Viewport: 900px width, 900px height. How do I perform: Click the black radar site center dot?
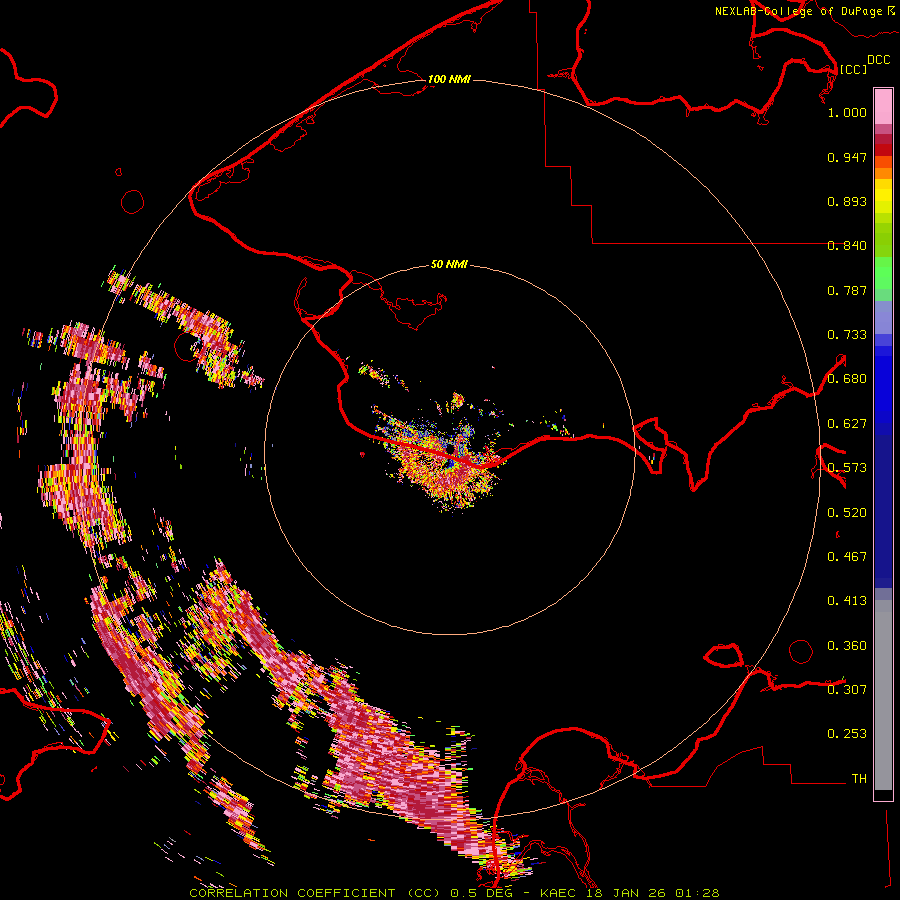pos(451,449)
